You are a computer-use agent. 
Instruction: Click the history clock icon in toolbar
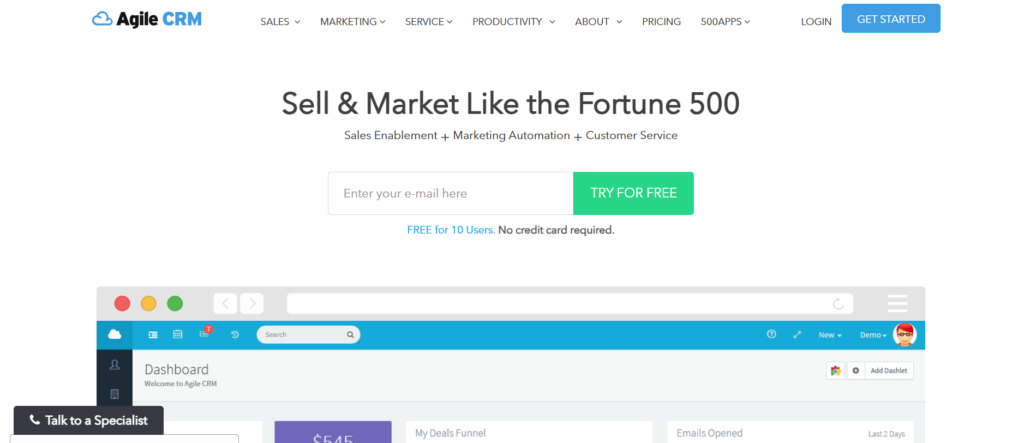coord(234,335)
